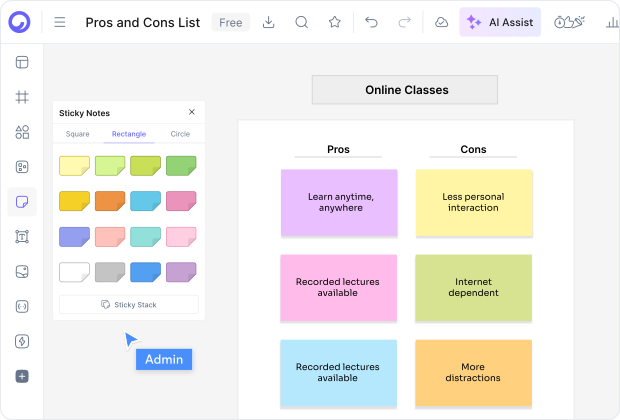Switch to the Circle tab
The width and height of the screenshot is (620, 420).
(x=180, y=134)
